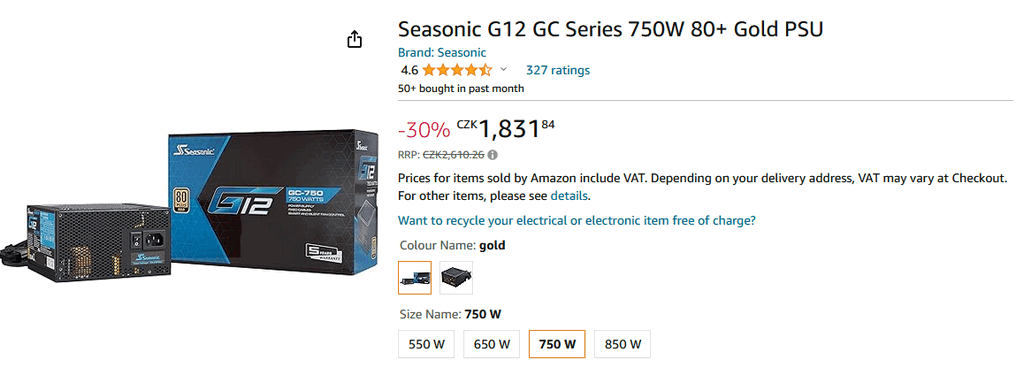Click the RRP info icon
The image size is (1024, 368).
point(492,155)
